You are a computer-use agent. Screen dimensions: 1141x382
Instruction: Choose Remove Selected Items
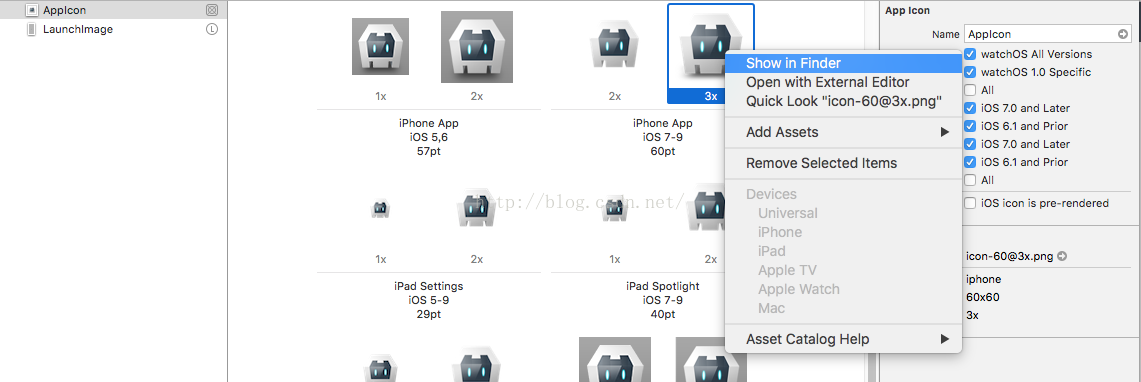pyautogui.click(x=843, y=163)
